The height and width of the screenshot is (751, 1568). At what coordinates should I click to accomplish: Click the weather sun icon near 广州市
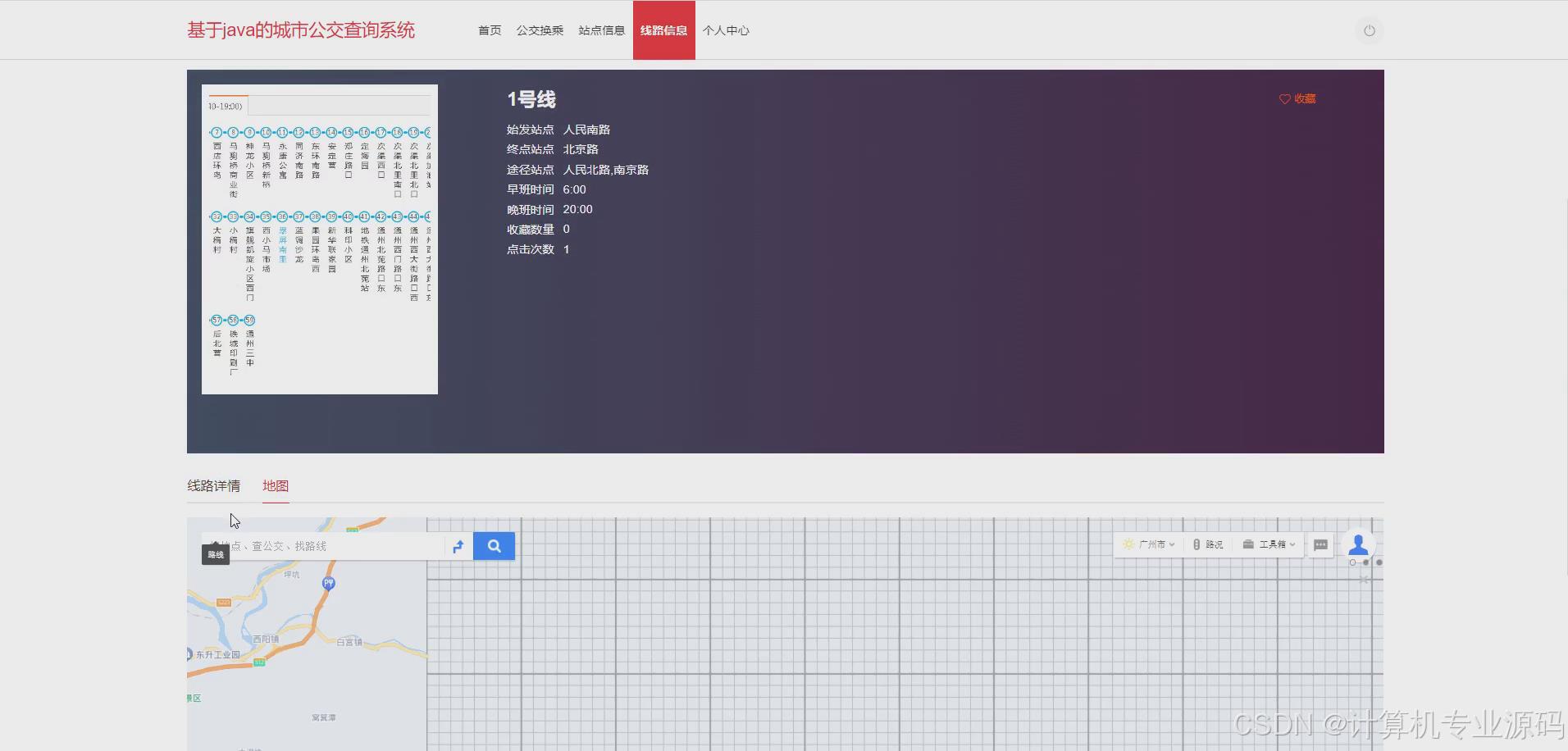pos(1128,544)
